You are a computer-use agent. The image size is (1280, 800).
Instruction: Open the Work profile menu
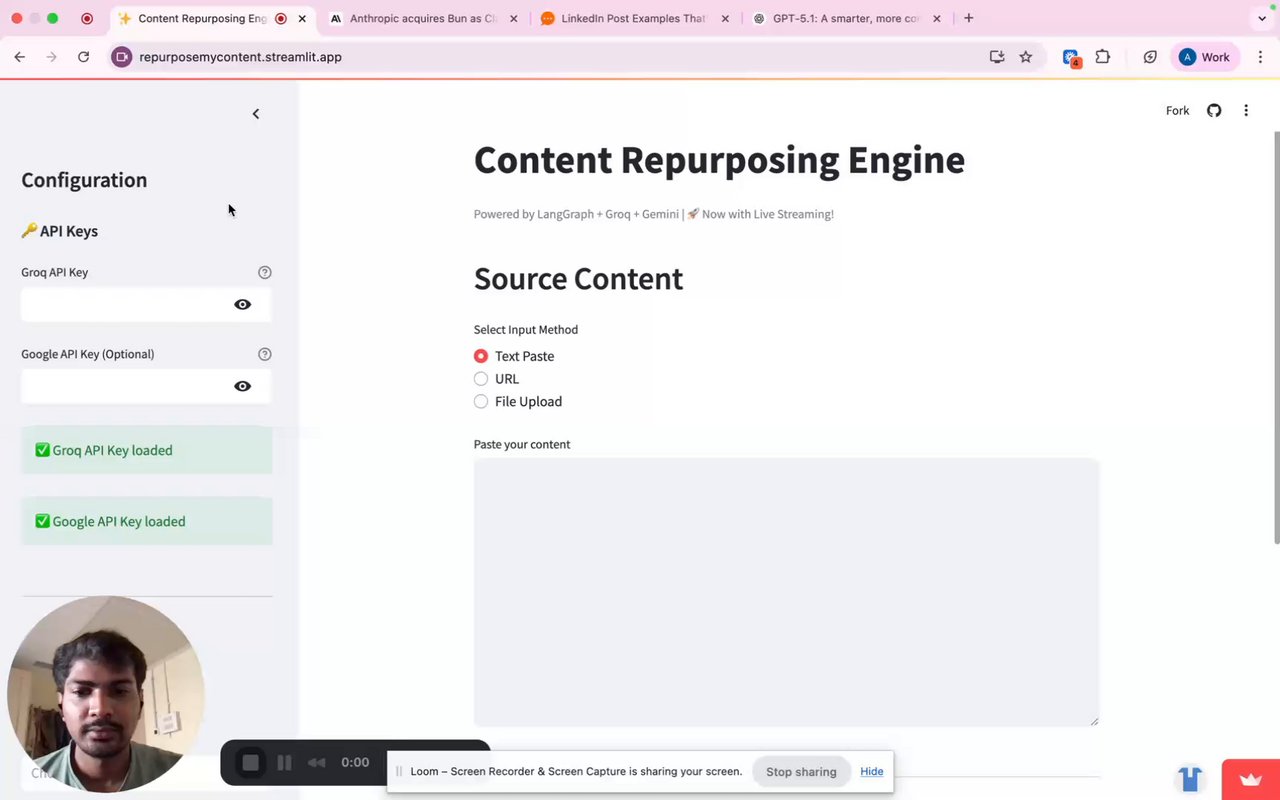point(1206,57)
